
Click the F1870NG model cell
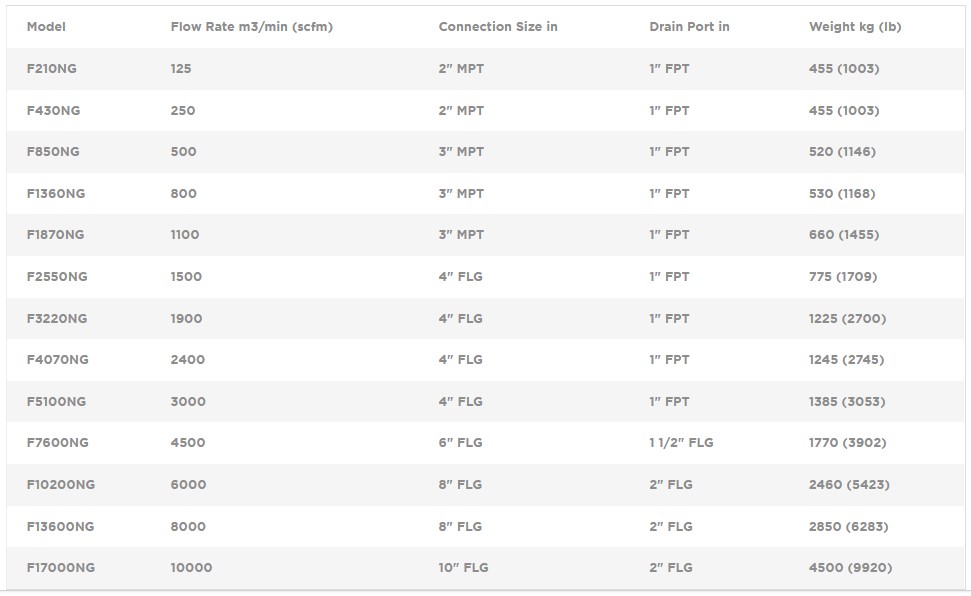[55, 235]
